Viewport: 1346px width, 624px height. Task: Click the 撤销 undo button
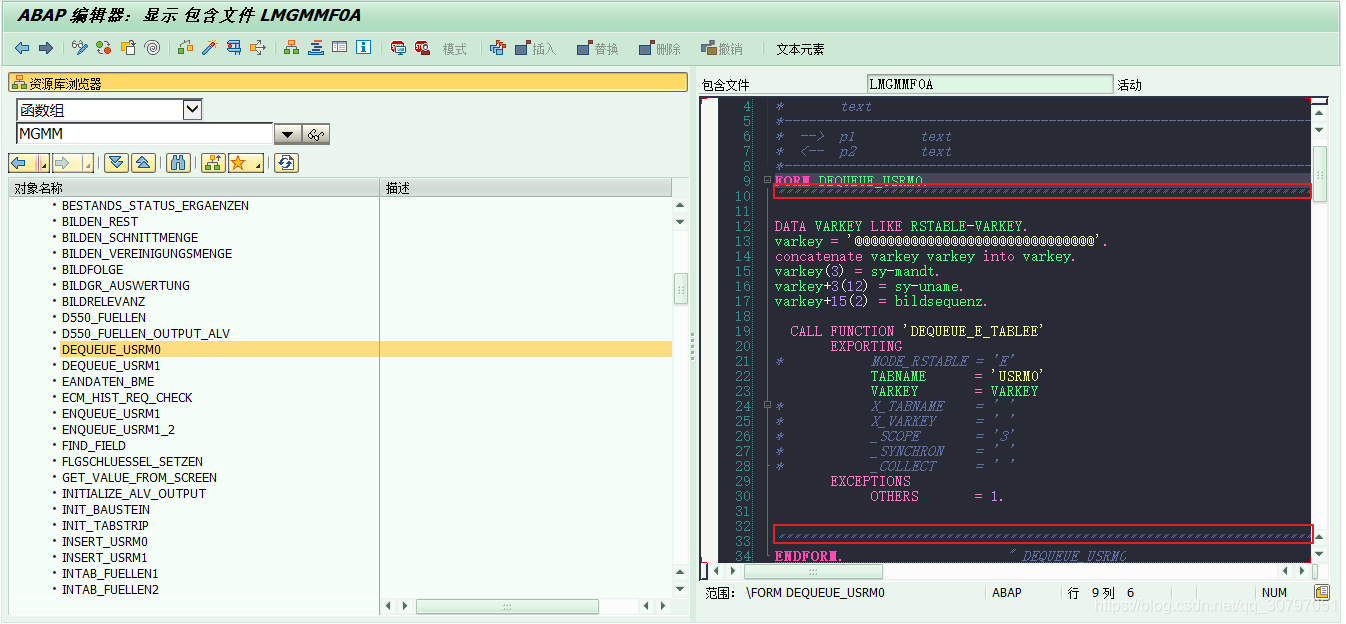click(722, 49)
